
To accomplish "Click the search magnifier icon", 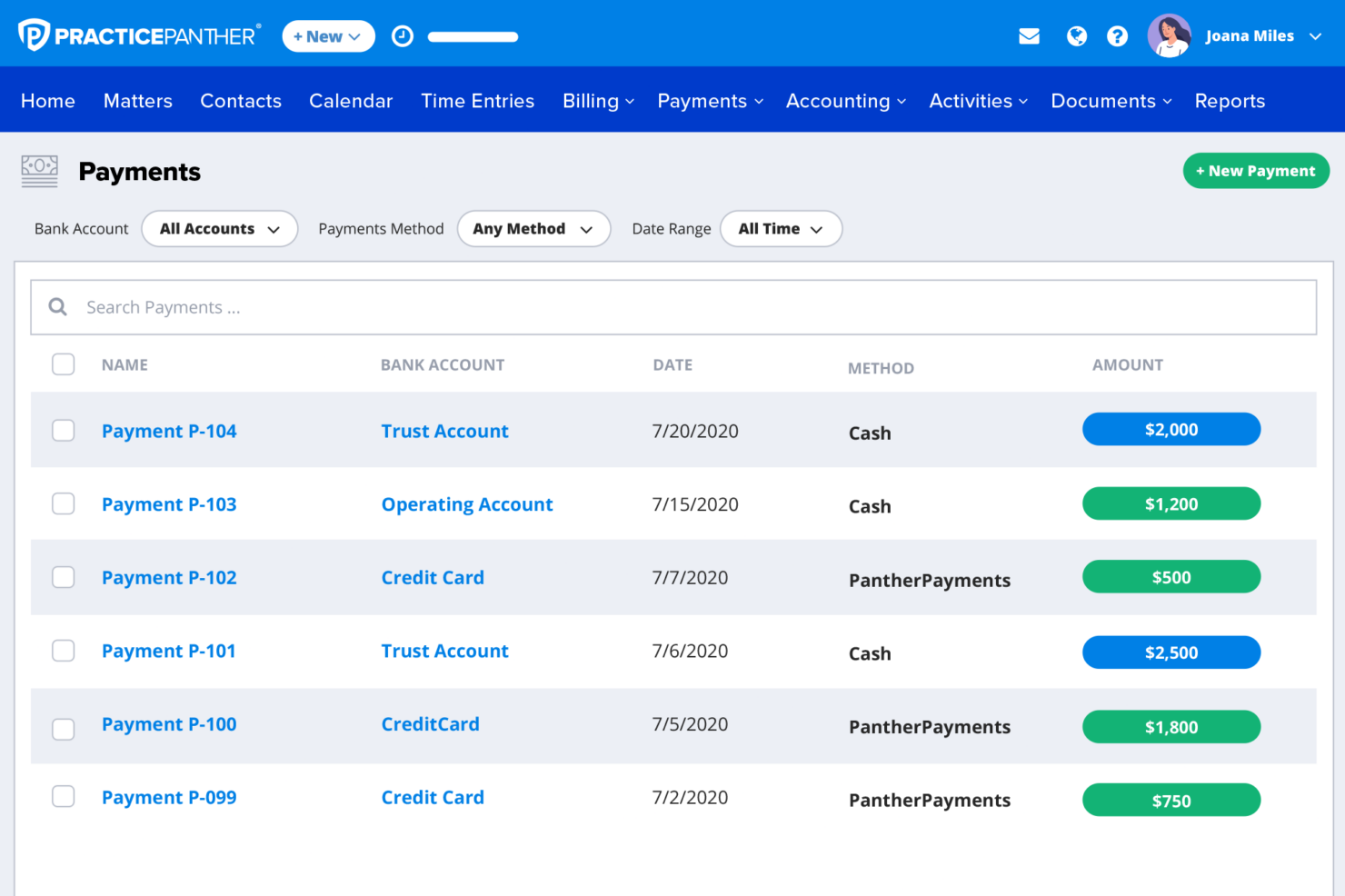I will click(x=58, y=307).
